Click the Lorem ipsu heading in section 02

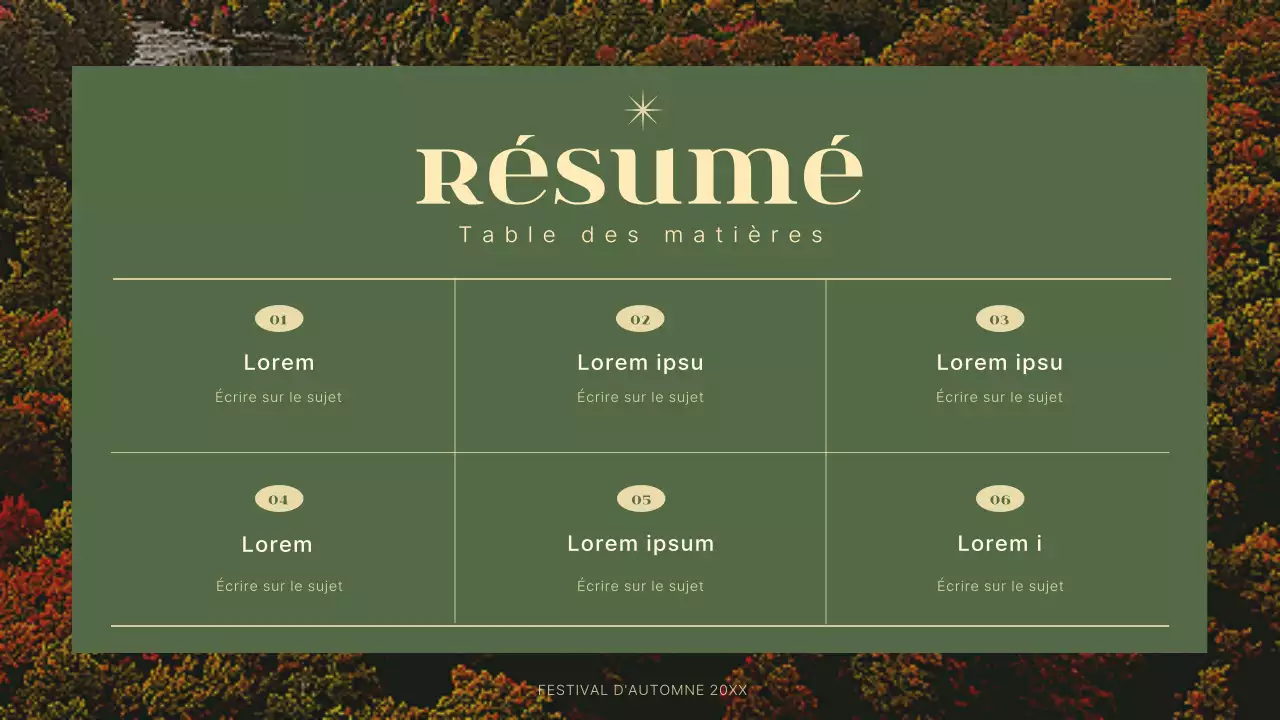(640, 362)
